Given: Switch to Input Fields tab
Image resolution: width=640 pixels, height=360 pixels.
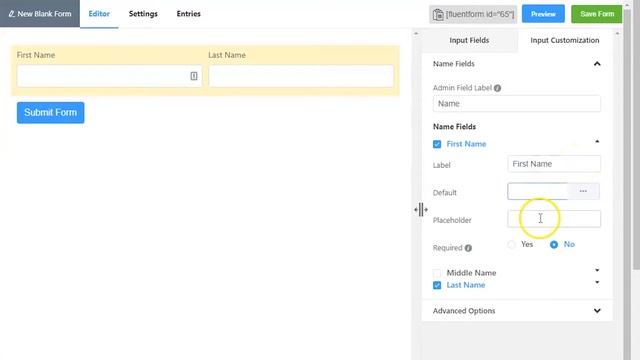Looking at the screenshot, I should click(469, 40).
